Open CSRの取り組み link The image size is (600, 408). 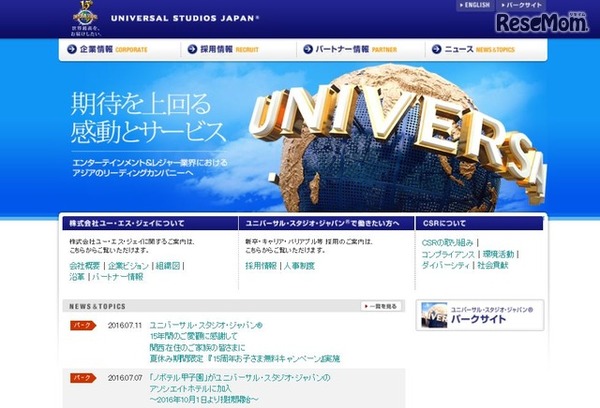pos(447,243)
